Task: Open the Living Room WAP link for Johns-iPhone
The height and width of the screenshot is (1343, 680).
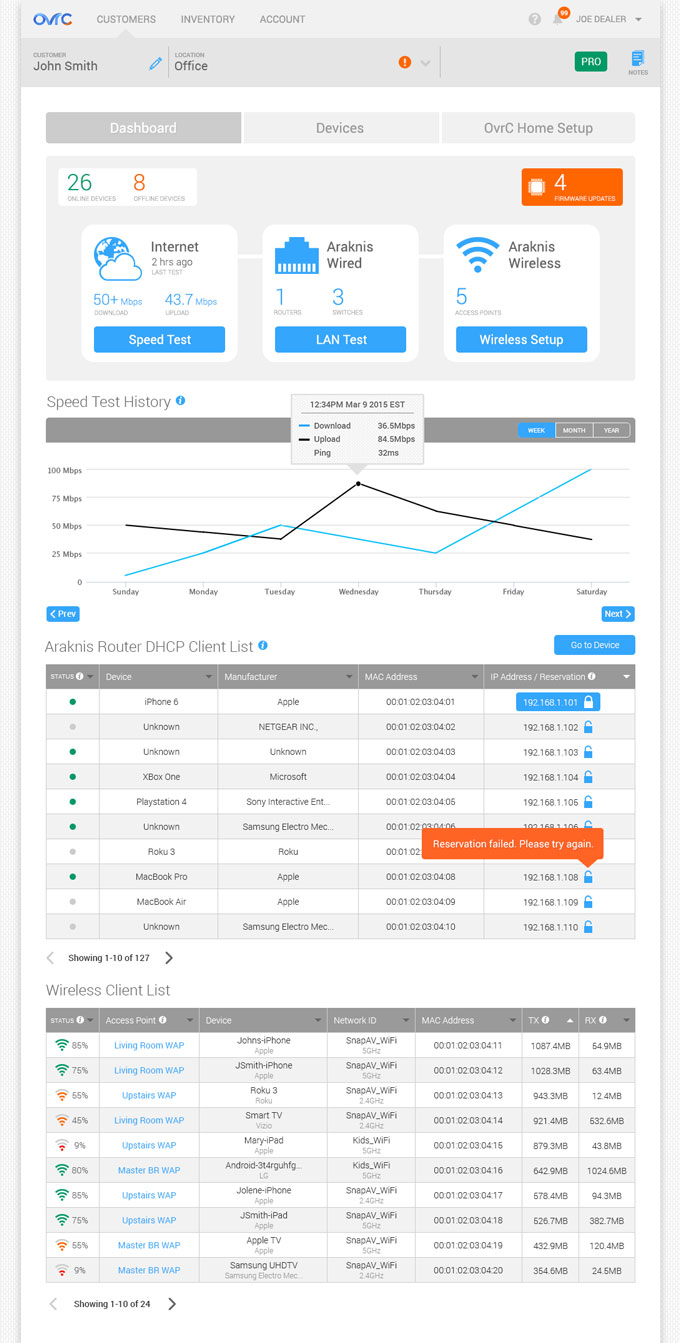Action: pos(149,1046)
